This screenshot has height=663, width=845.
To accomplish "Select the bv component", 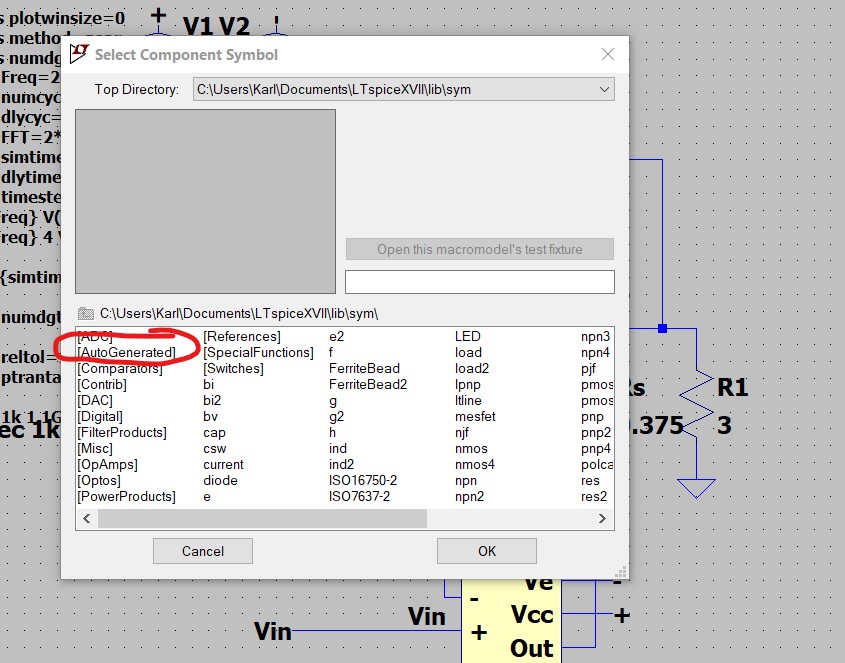I will coord(210,417).
